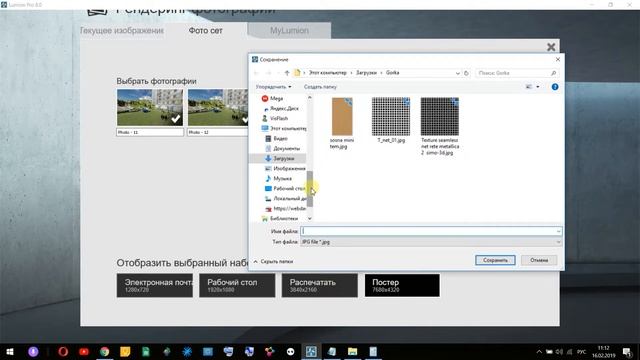The height and width of the screenshot is (360, 640).
Task: Click the scroll-down arrow of the navigation pane
Action: pos(310,219)
